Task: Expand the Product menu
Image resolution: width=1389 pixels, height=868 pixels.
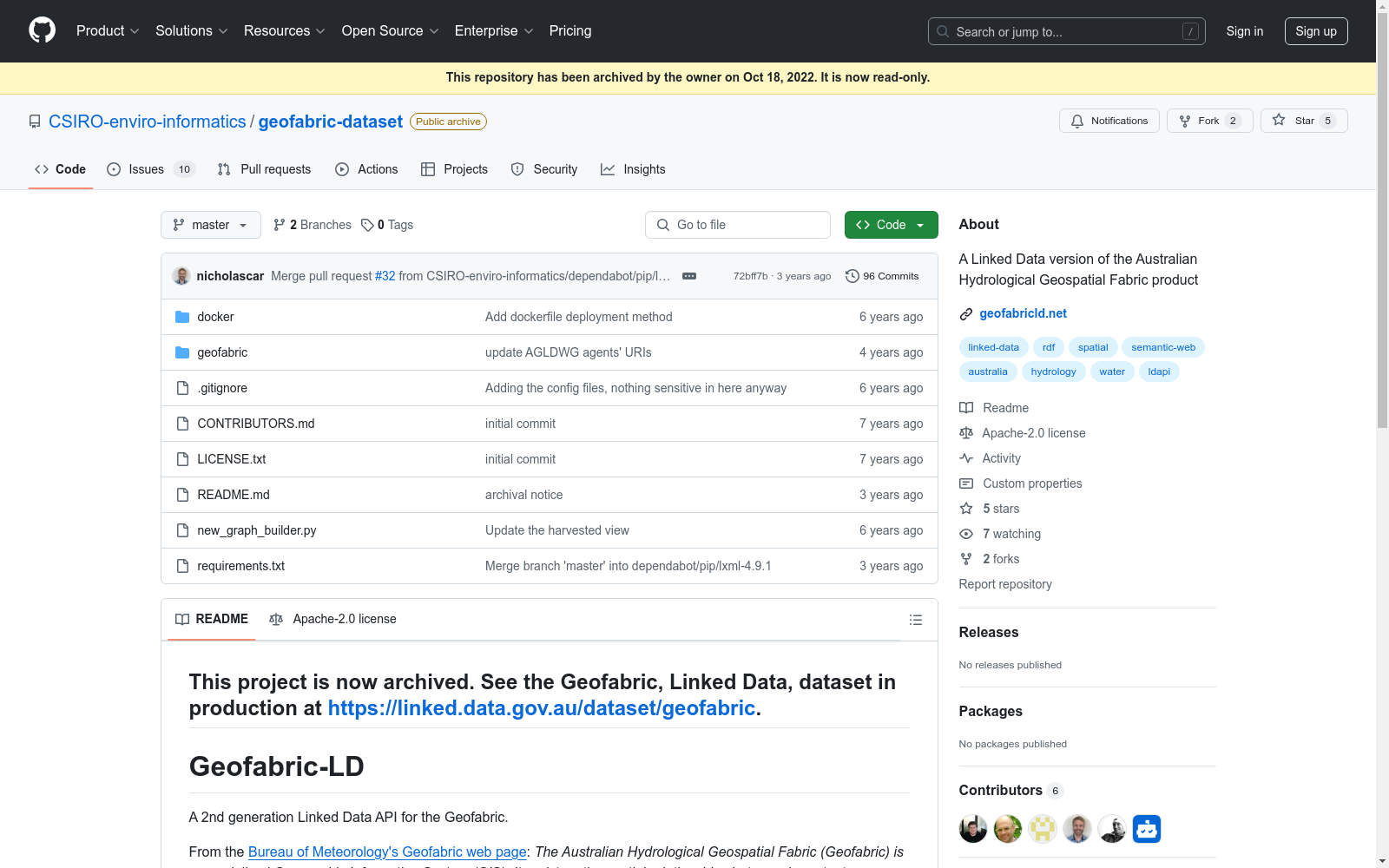Action: [108, 30]
